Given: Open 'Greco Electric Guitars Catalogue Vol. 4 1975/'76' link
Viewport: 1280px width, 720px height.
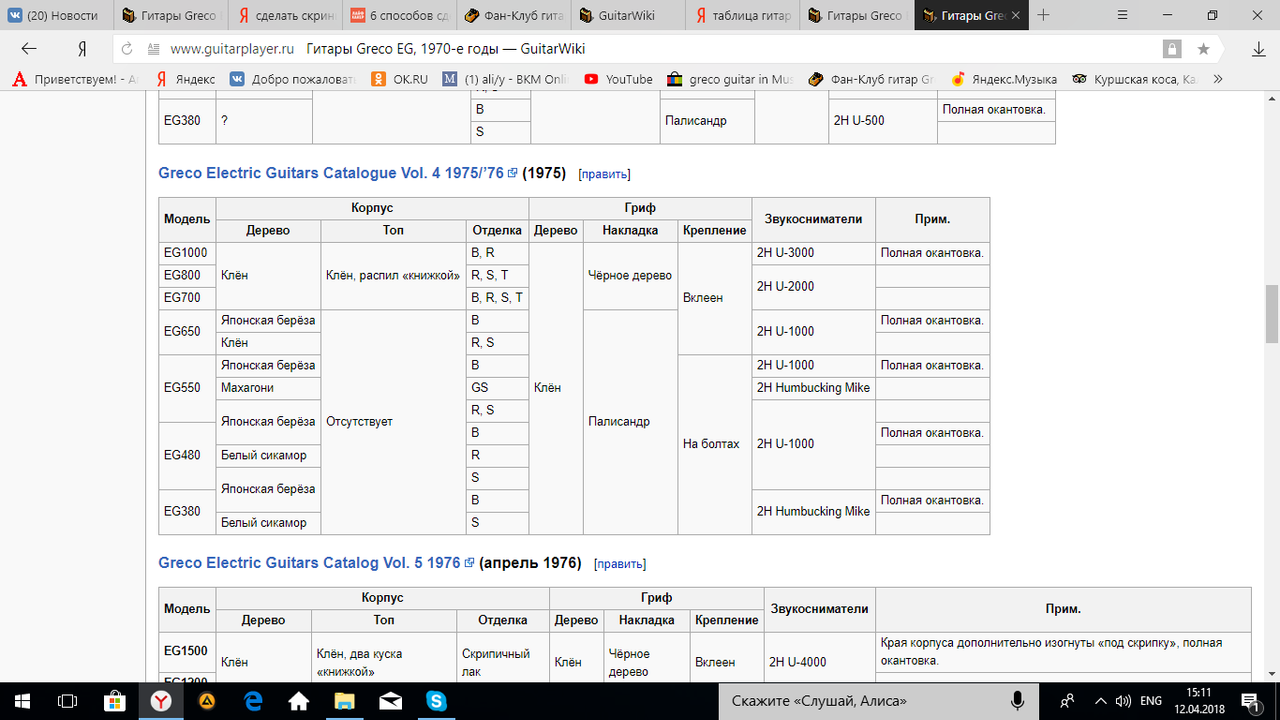Looking at the screenshot, I should click(331, 173).
